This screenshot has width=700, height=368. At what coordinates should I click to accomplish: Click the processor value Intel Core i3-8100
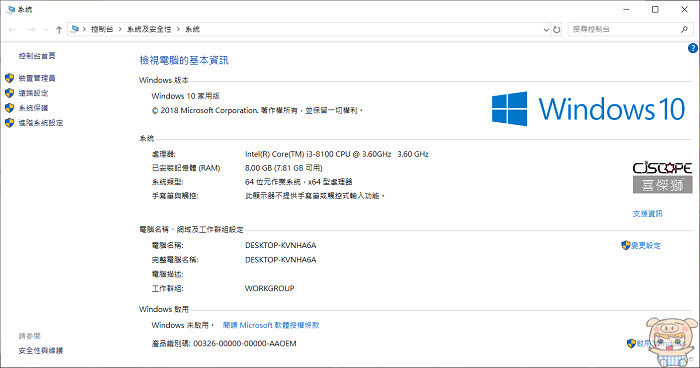click(337, 154)
